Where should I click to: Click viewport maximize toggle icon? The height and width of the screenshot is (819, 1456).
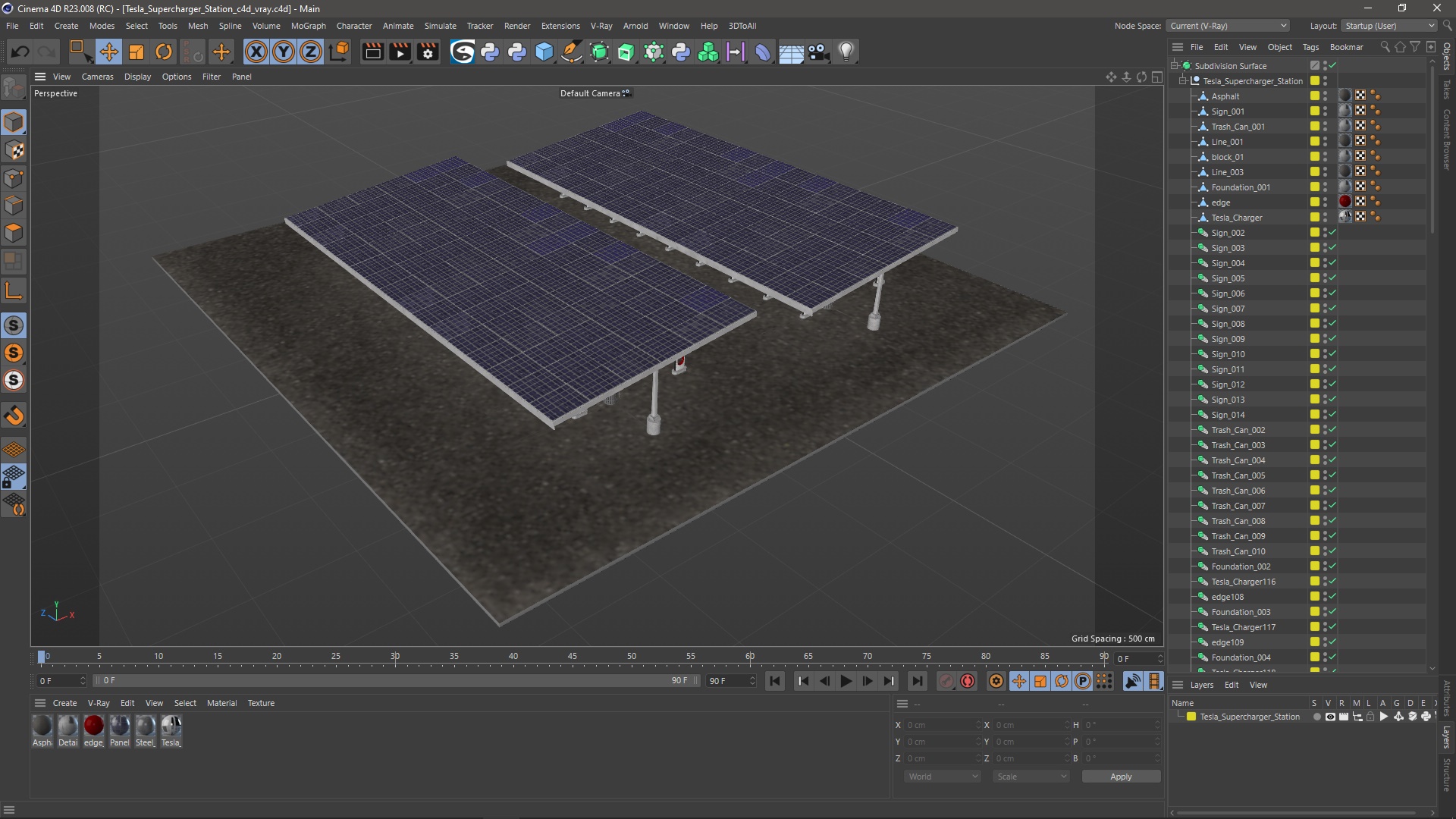[1156, 77]
